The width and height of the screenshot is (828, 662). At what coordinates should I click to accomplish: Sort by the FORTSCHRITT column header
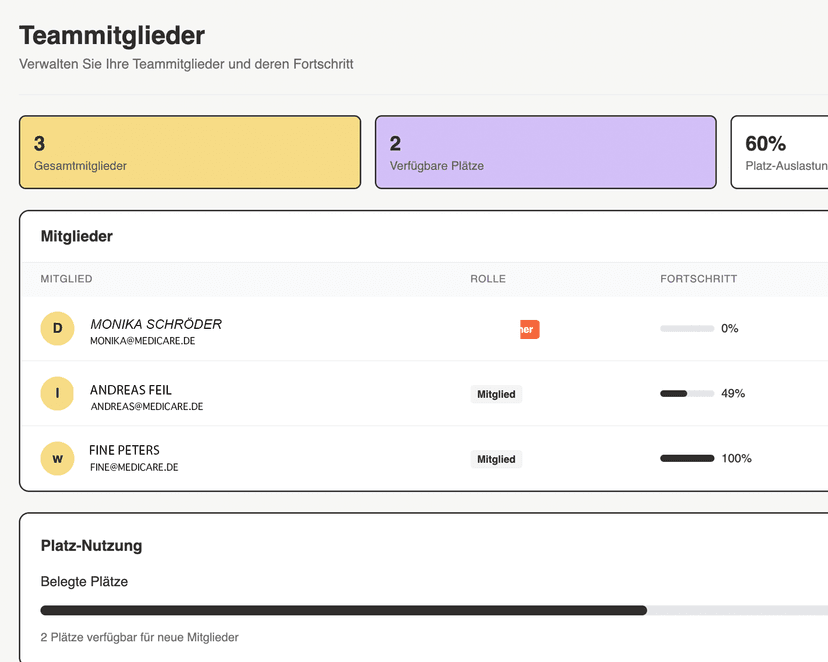699,279
